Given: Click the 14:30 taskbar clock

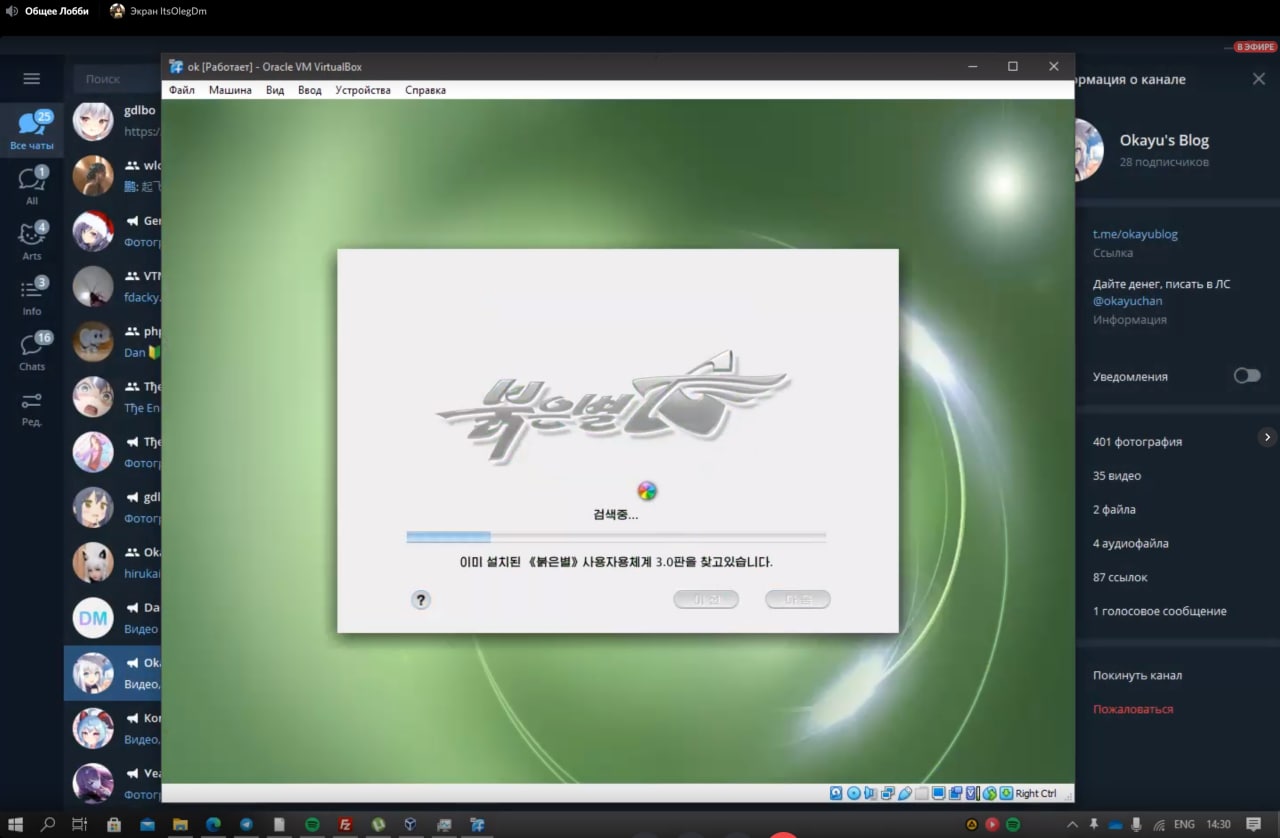Looking at the screenshot, I should (x=1218, y=825).
